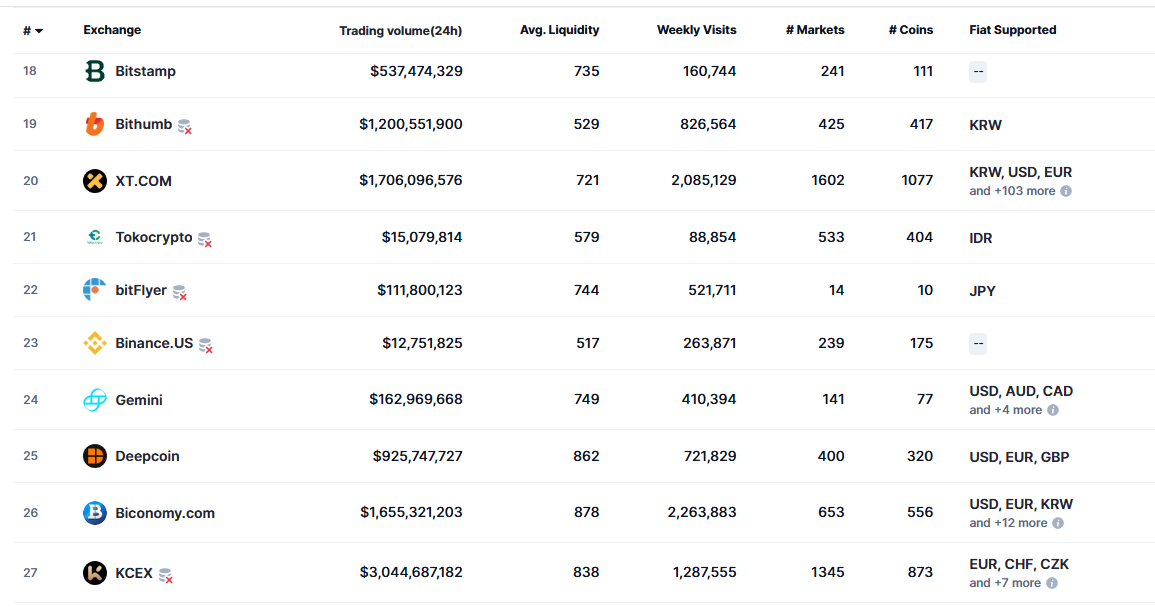
Task: Click the Gemini logo icon
Action: tap(95, 400)
